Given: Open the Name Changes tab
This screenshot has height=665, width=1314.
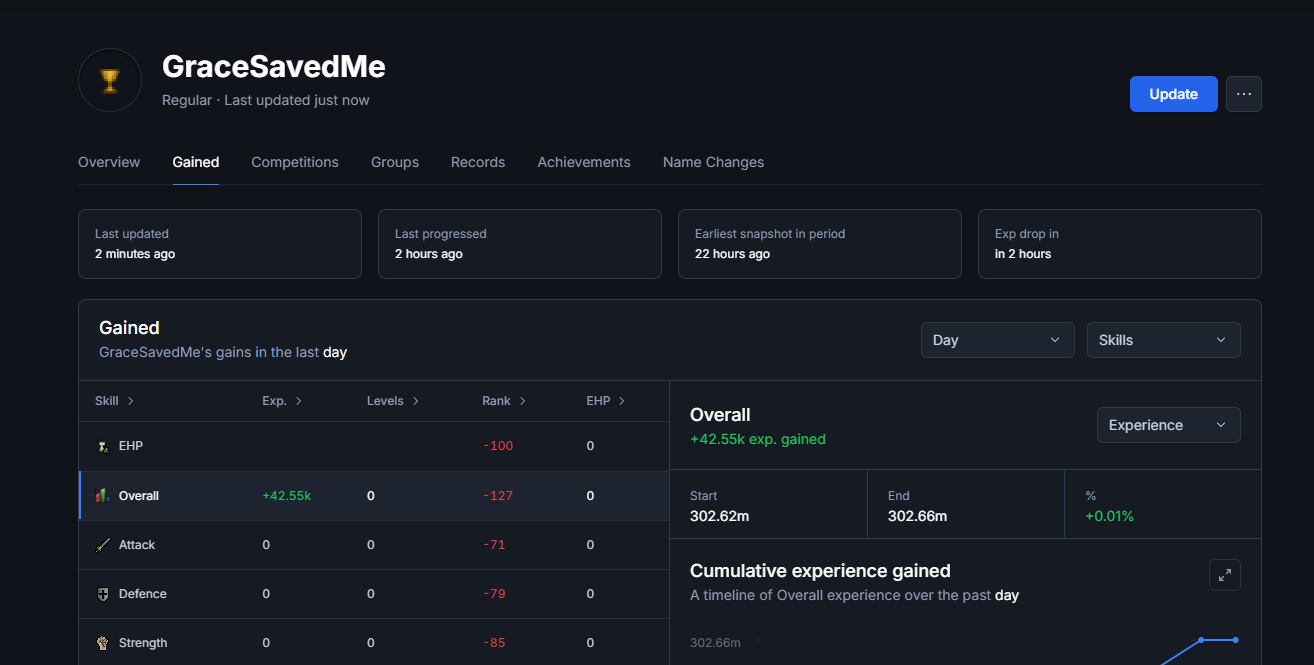Looking at the screenshot, I should [713, 162].
